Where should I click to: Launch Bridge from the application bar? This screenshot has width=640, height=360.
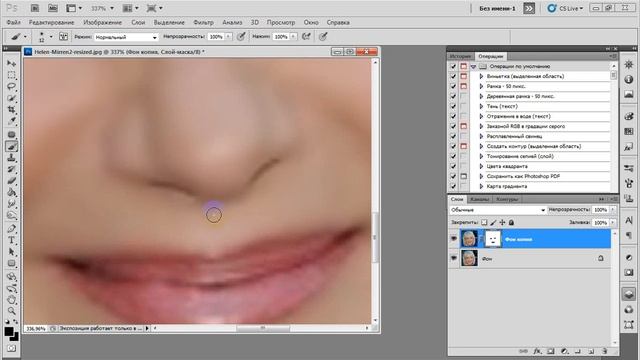[x=35, y=8]
